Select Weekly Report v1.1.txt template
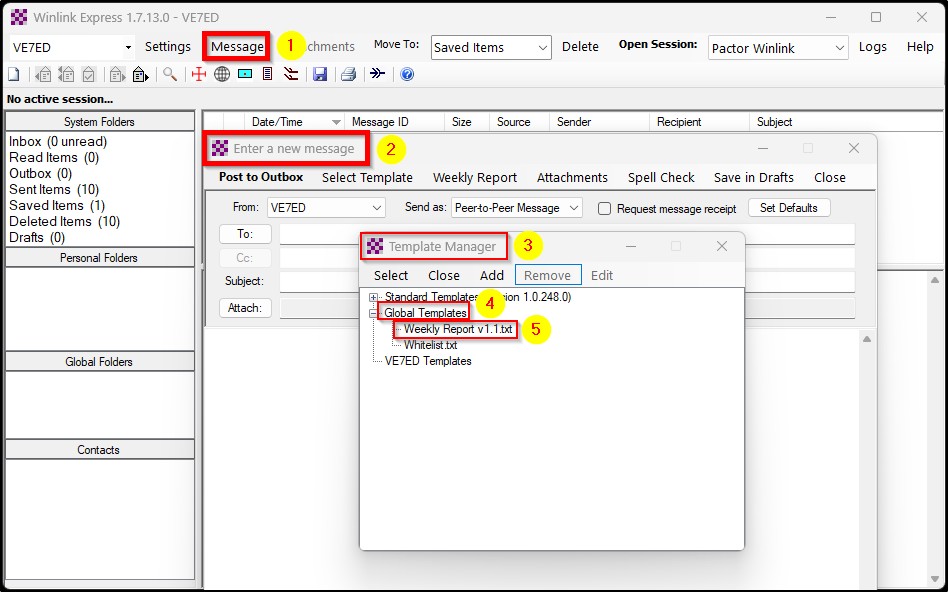The image size is (948, 592). (457, 329)
